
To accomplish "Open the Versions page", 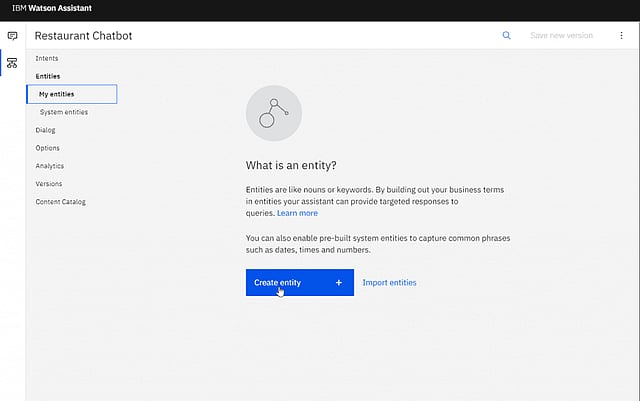I will tap(49, 184).
